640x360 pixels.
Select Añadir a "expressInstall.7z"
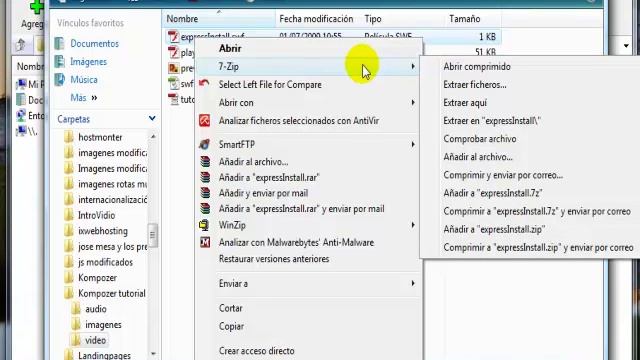click(493, 193)
